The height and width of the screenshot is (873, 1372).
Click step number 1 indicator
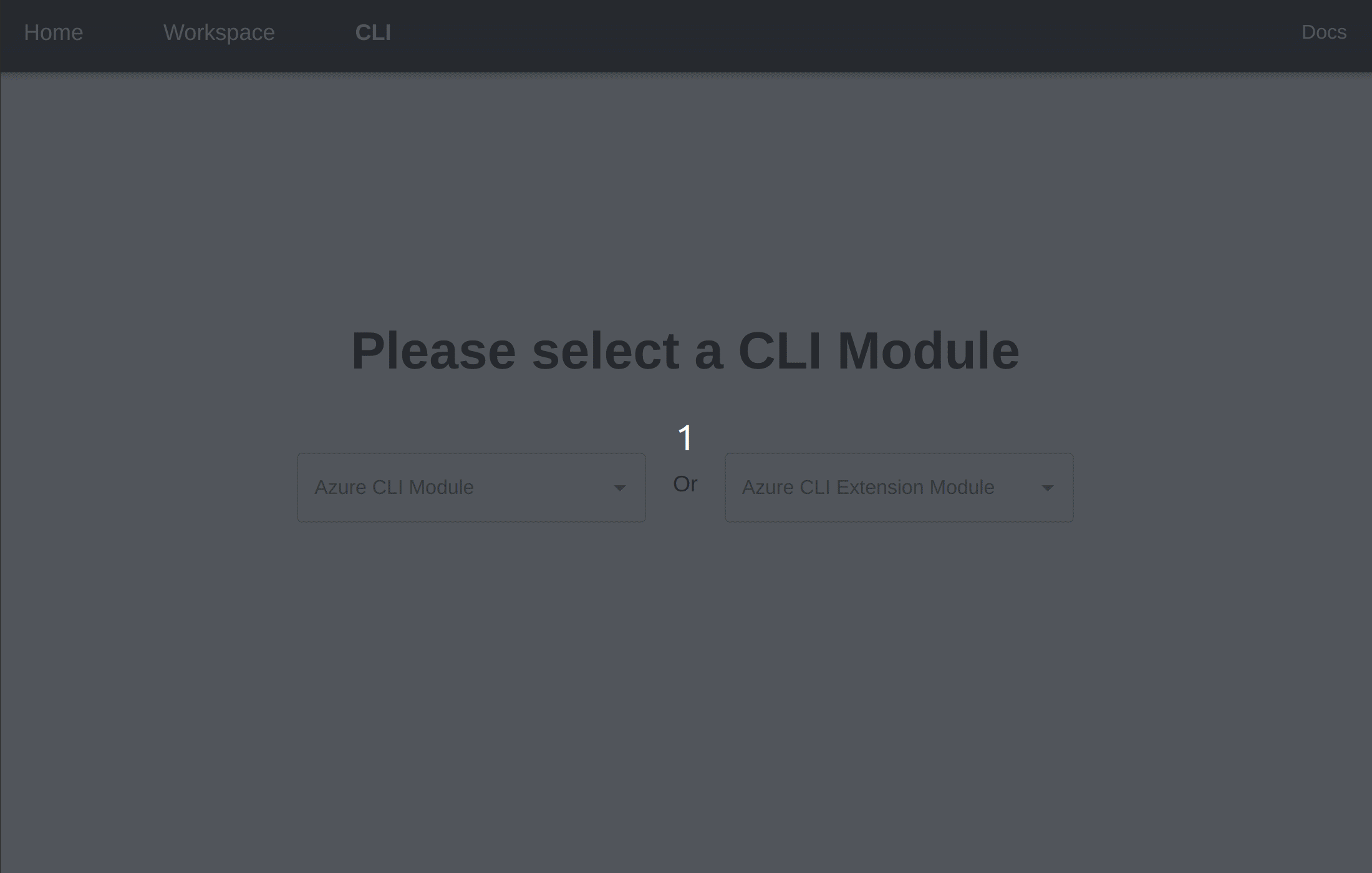[685, 437]
